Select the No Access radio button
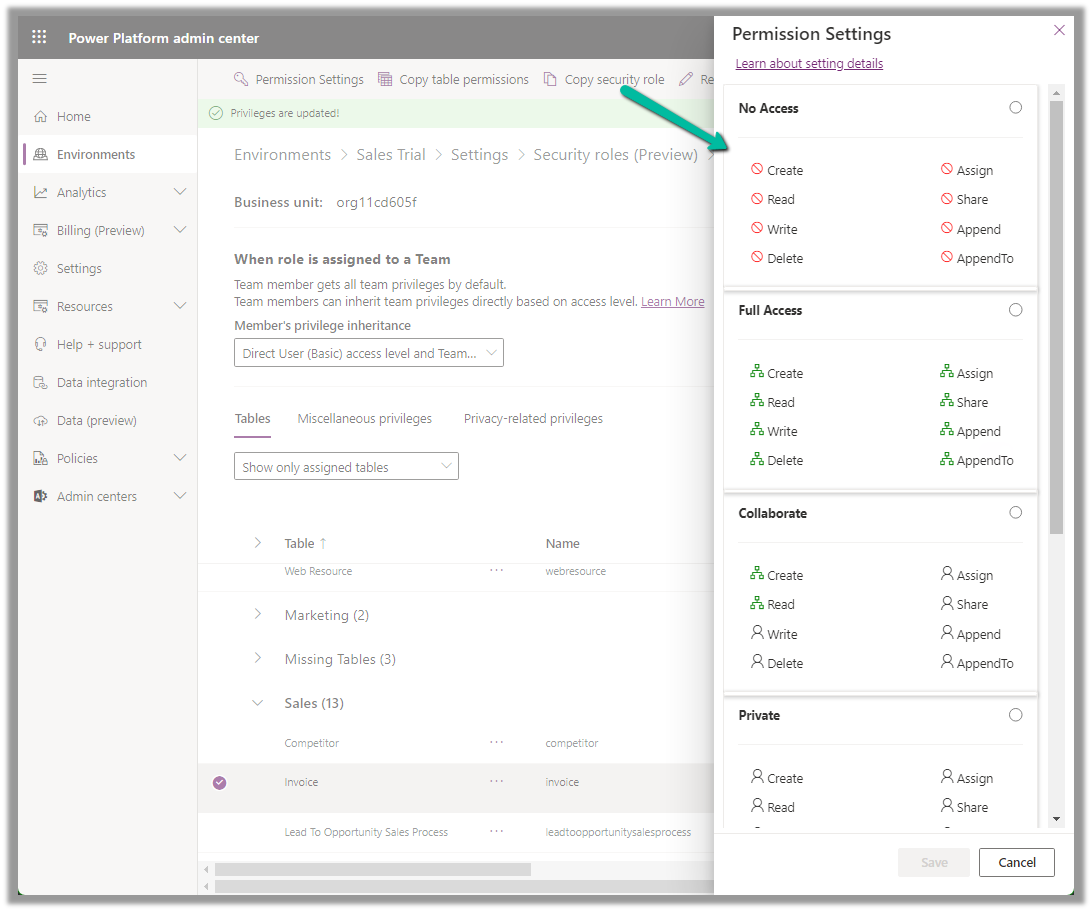This screenshot has width=1092, height=911. 1015,107
